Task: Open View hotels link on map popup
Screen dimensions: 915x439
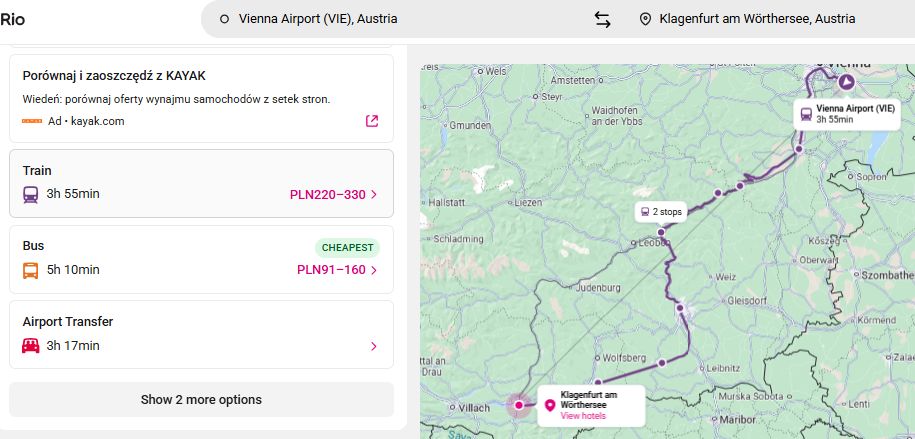Action: pos(583,416)
